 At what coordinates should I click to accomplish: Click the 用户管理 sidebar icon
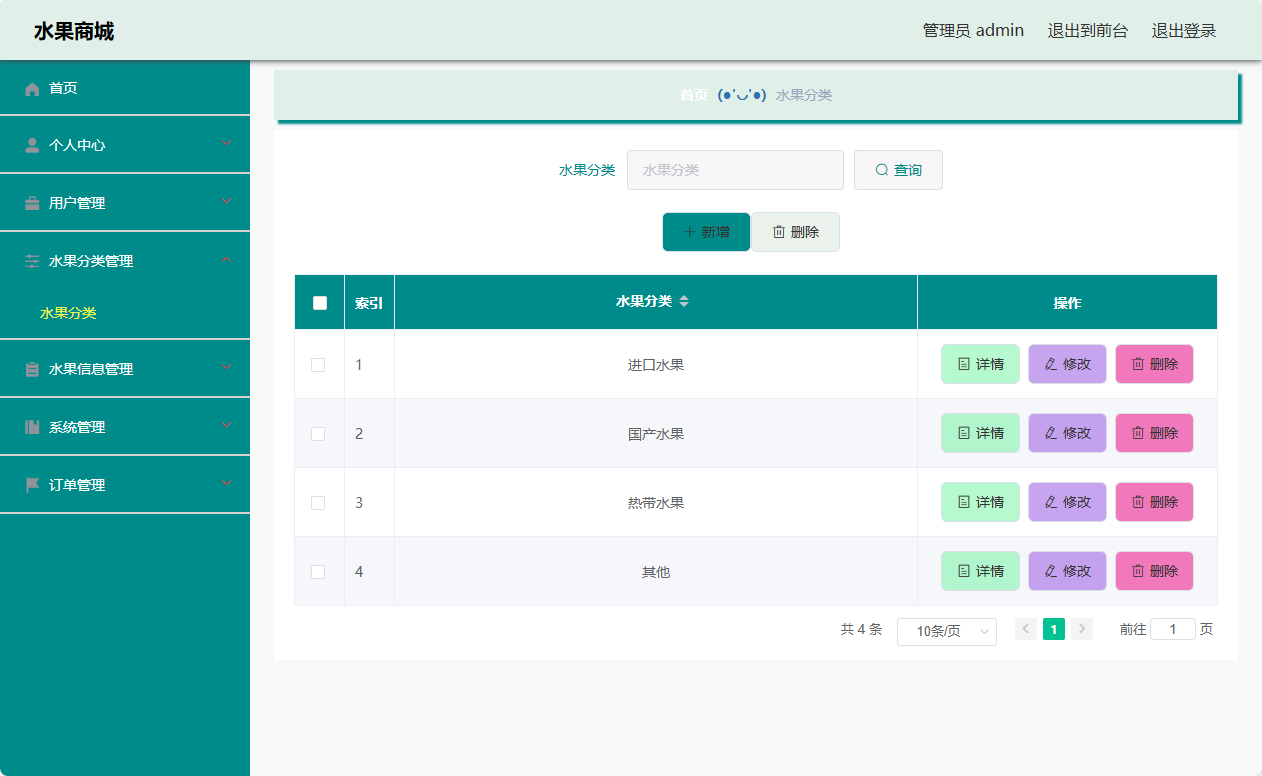tap(31, 201)
